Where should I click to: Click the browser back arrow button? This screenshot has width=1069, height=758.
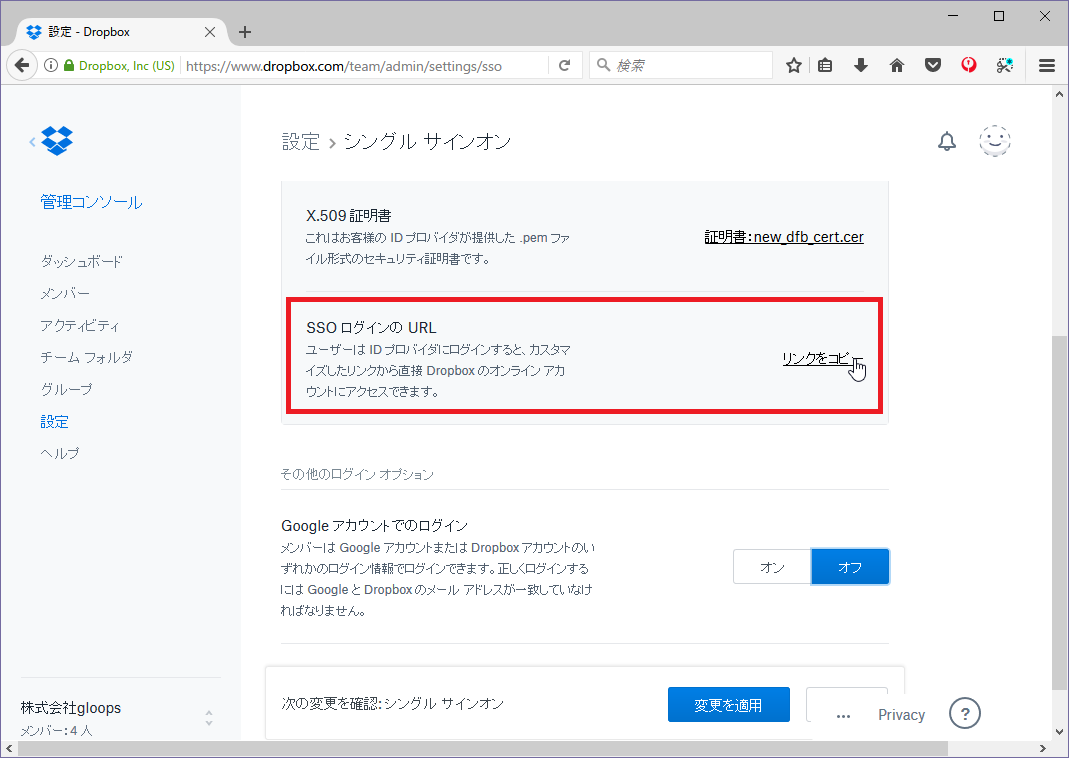(22, 65)
